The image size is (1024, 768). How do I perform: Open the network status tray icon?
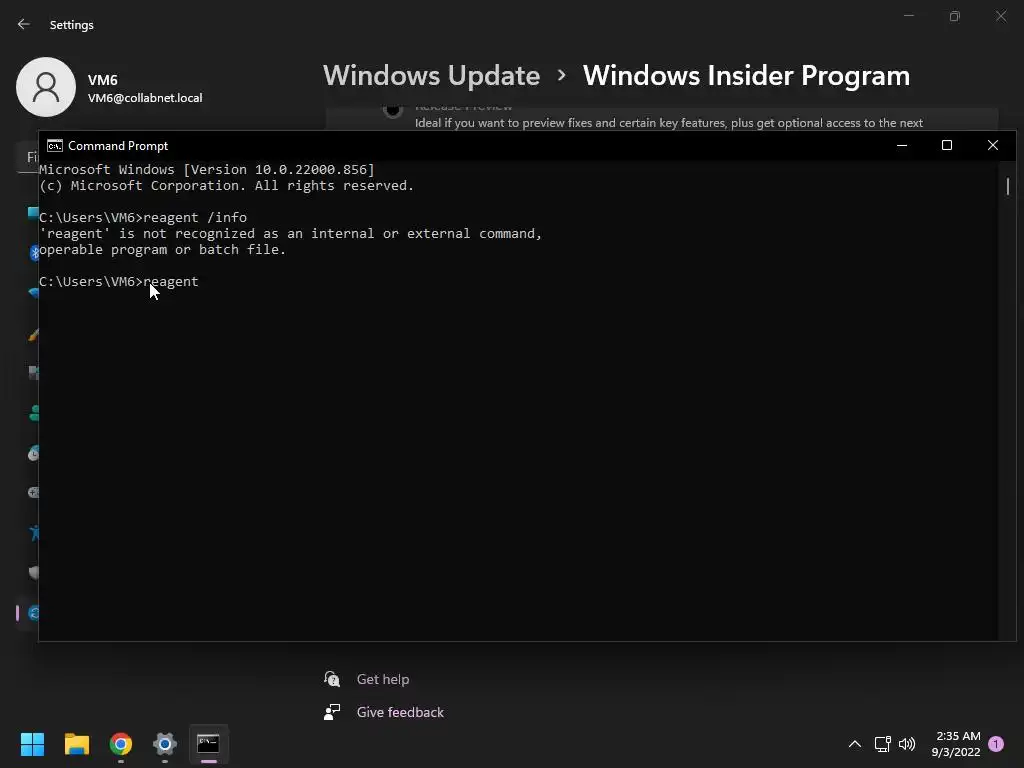pyautogui.click(x=882, y=744)
